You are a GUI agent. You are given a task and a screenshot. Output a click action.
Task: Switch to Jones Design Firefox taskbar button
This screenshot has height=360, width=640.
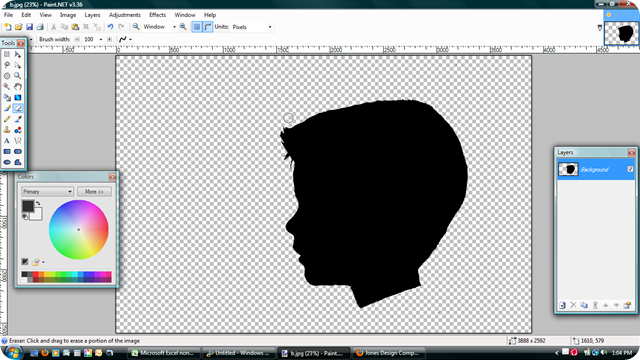(389, 353)
